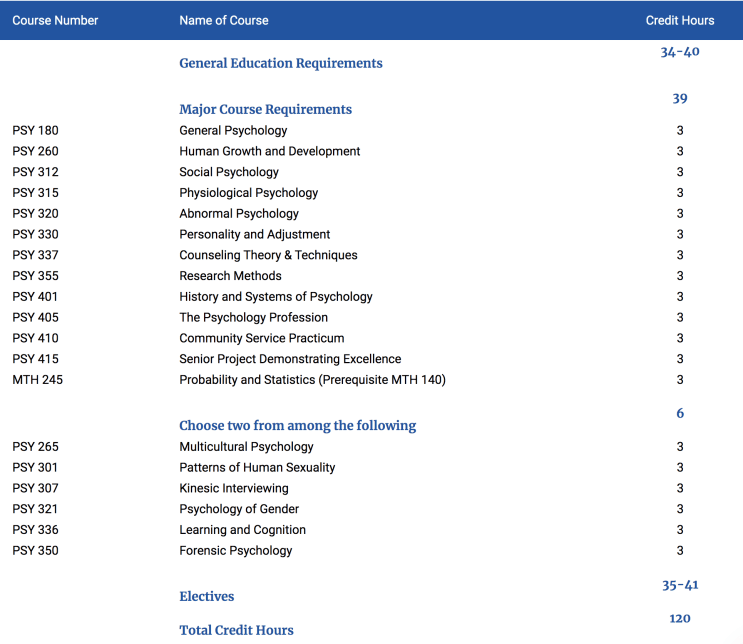This screenshot has height=644, width=743.
Task: Click course number PSY 315
Action: click(36, 193)
